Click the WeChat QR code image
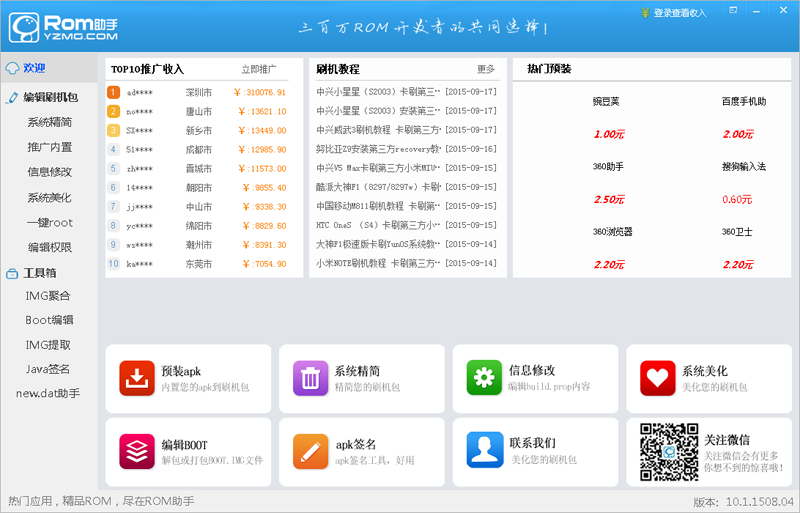 tap(668, 451)
